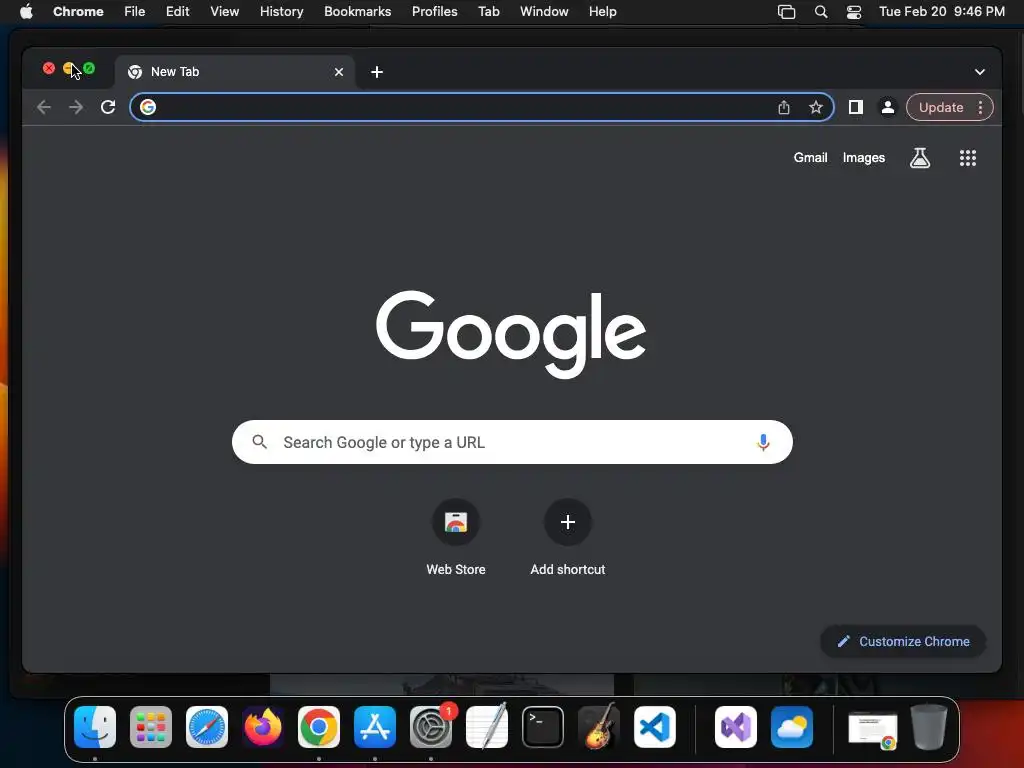Click the Google logo

[511, 334]
